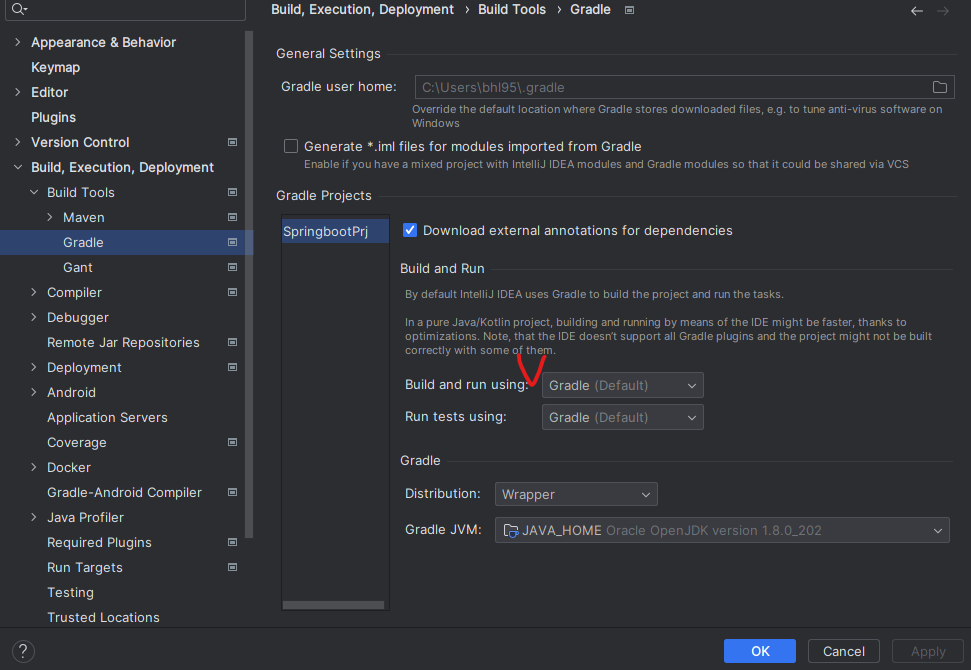Click the project settings icon beside Version Control

[x=232, y=142]
